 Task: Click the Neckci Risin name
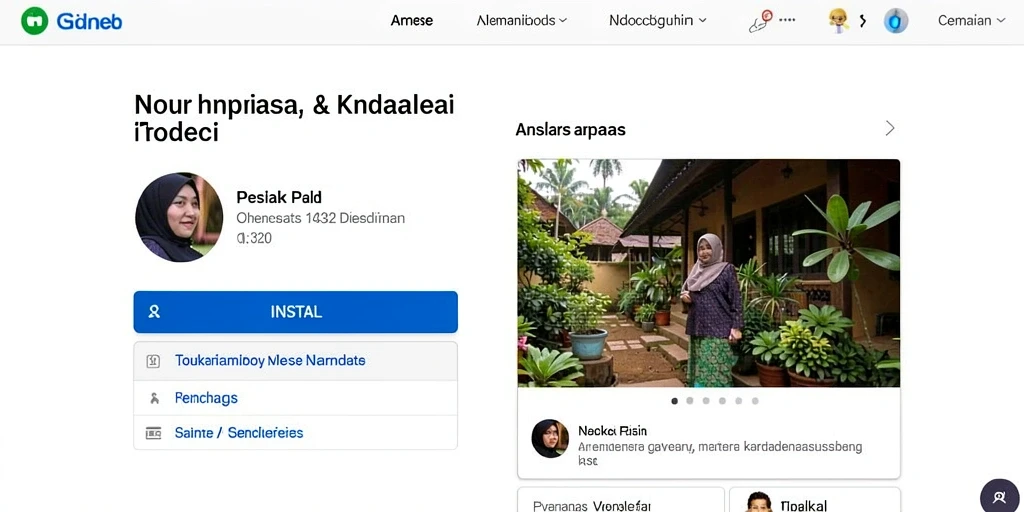613,431
